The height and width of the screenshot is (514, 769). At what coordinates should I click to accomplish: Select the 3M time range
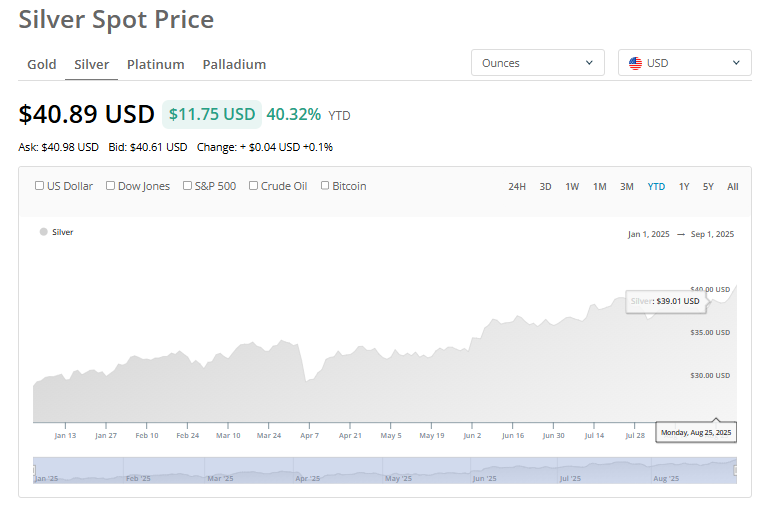[x=627, y=187]
